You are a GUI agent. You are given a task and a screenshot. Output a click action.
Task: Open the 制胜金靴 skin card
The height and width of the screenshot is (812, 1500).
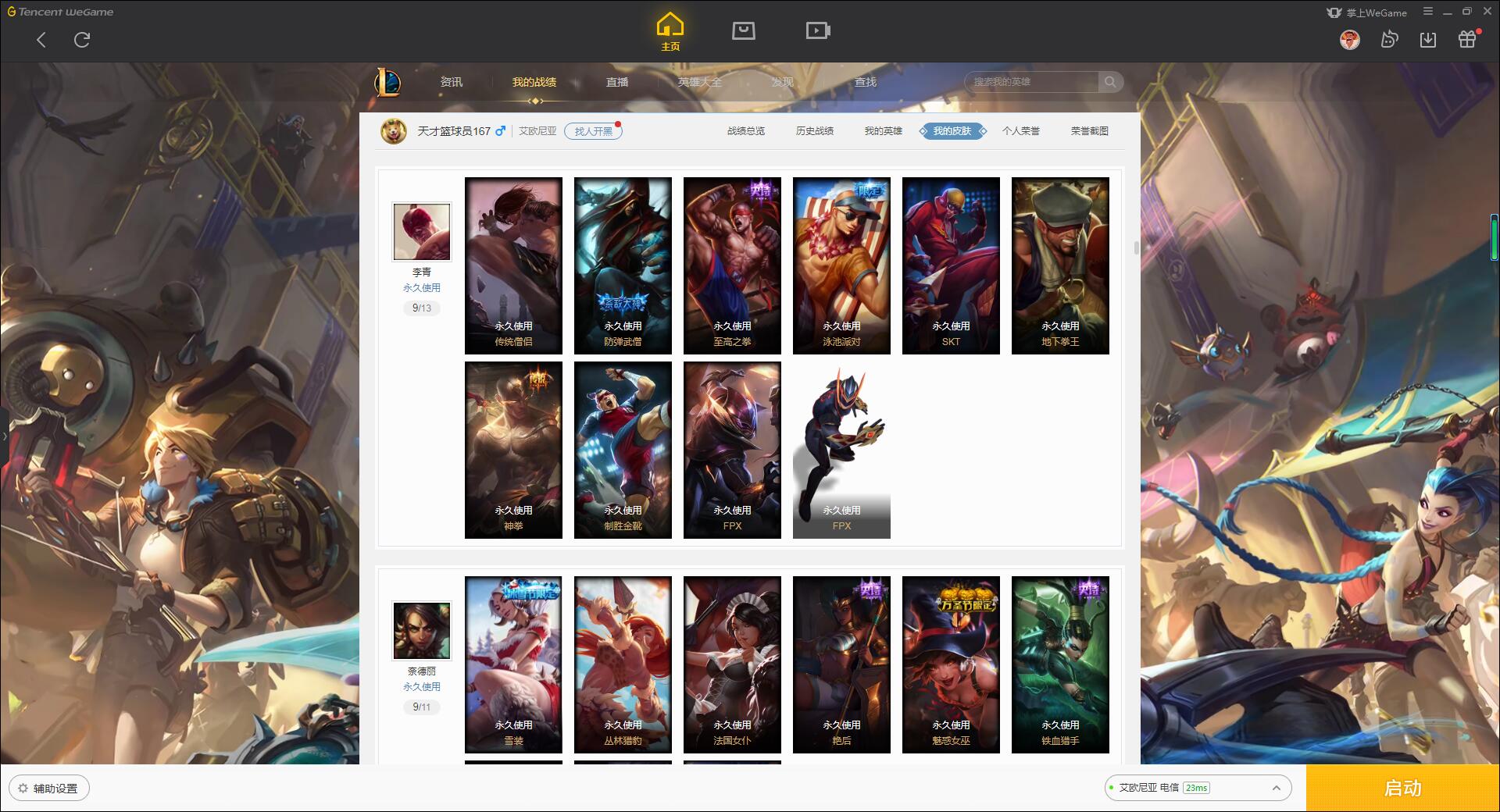pyautogui.click(x=623, y=450)
